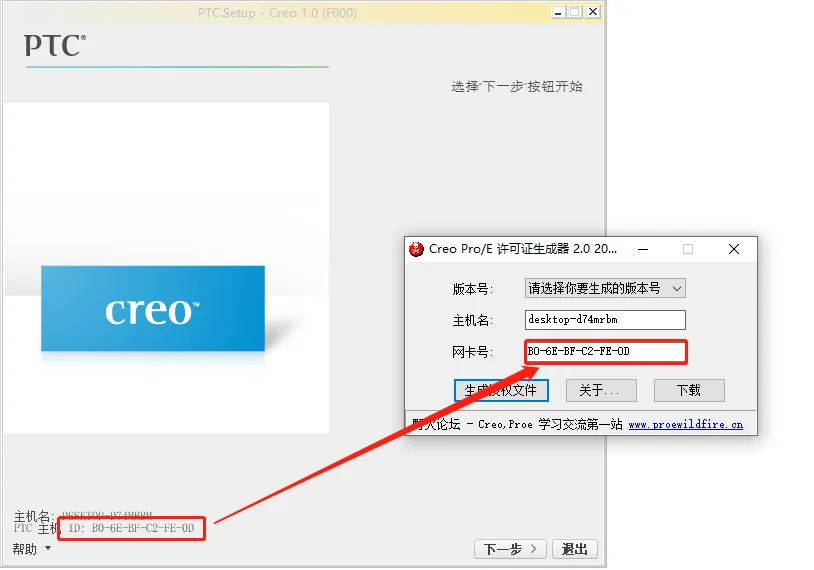Click the license generator window title text
The width and height of the screenshot is (814, 570).
(x=523, y=249)
